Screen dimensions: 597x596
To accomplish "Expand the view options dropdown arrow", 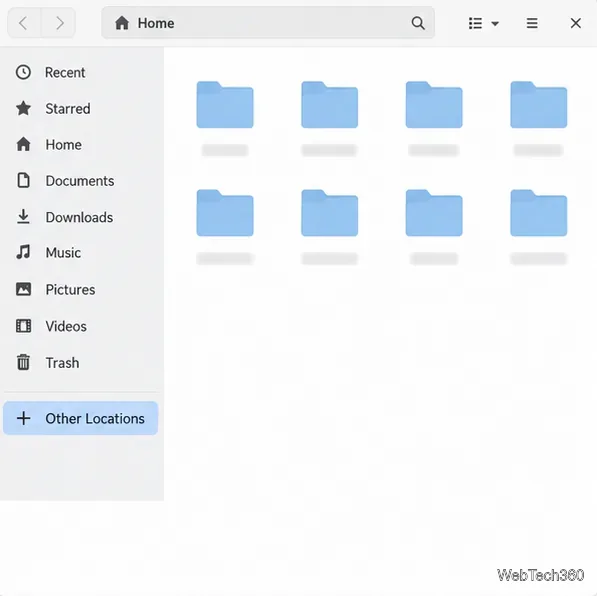I will (x=495, y=24).
